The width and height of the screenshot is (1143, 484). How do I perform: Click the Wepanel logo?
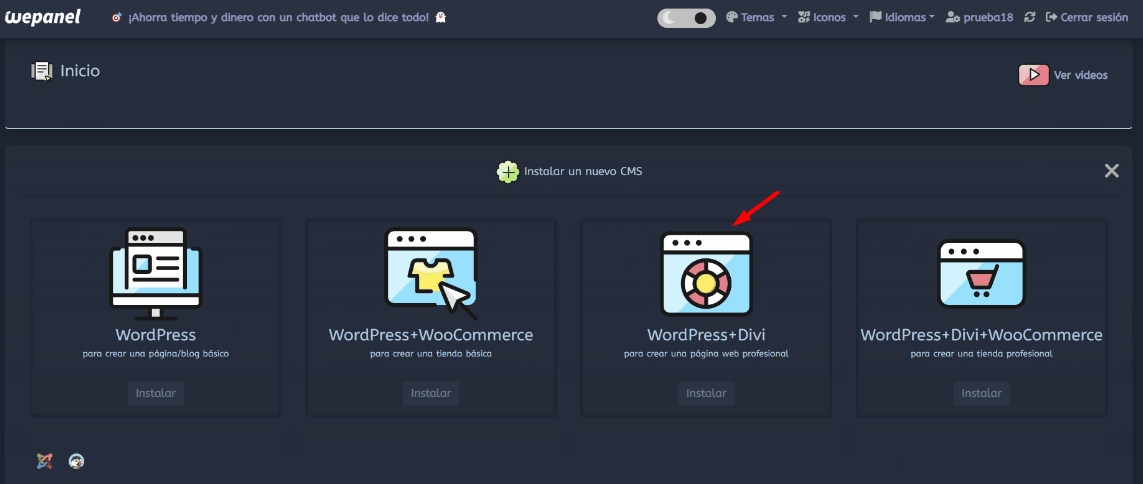tap(43, 17)
